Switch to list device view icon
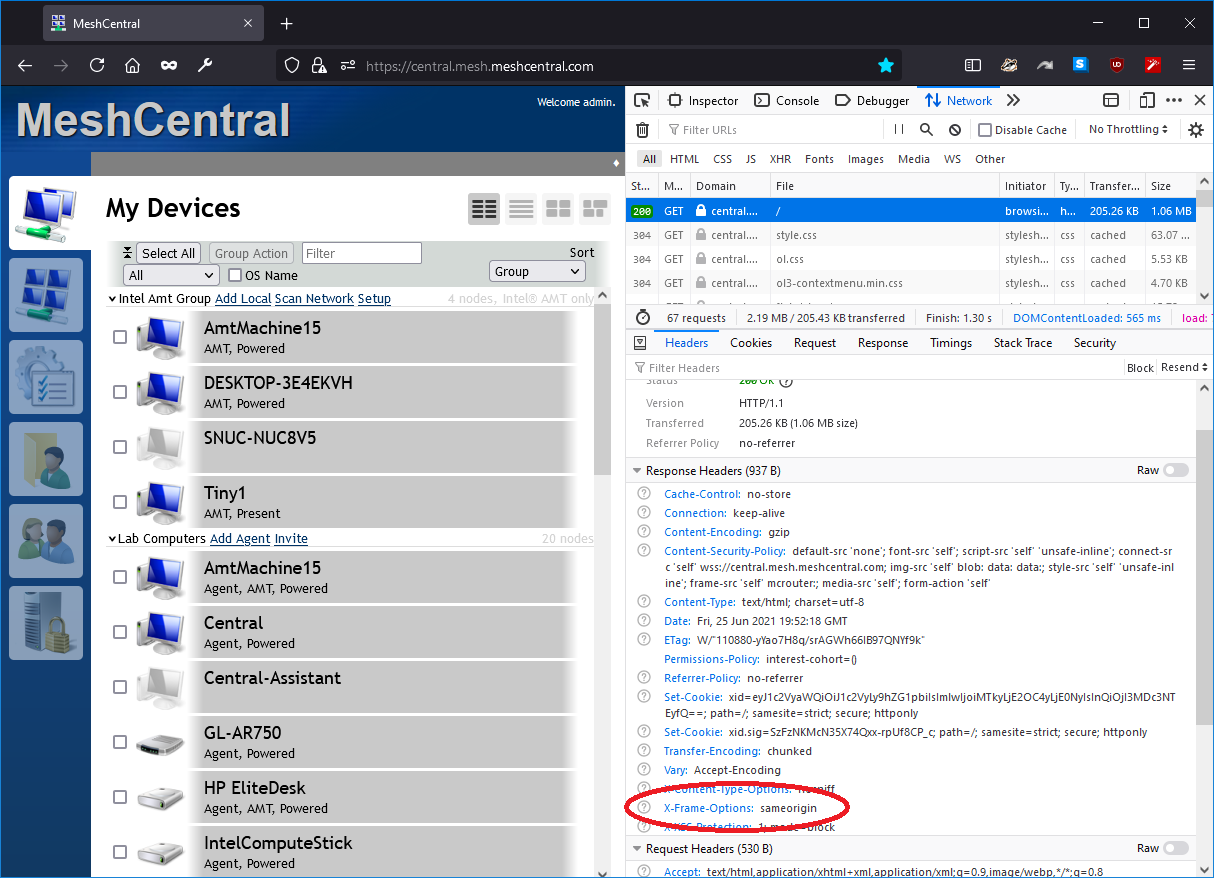The width and height of the screenshot is (1214, 878). coord(521,208)
